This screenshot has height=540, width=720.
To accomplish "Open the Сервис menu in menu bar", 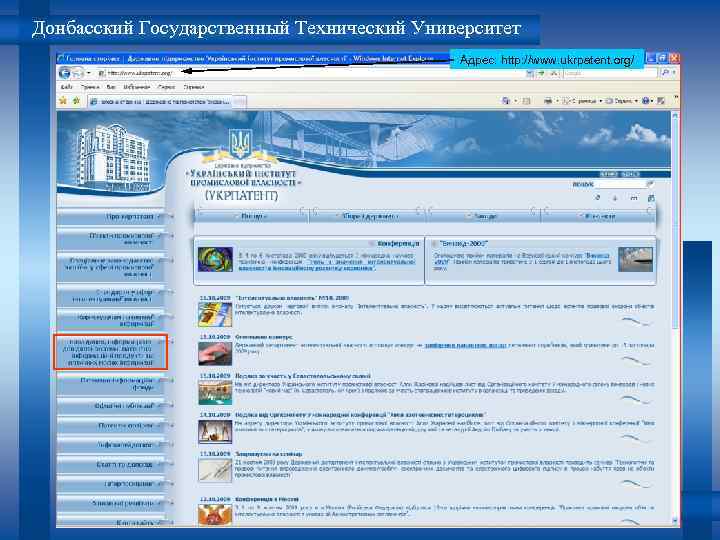I will tap(166, 87).
